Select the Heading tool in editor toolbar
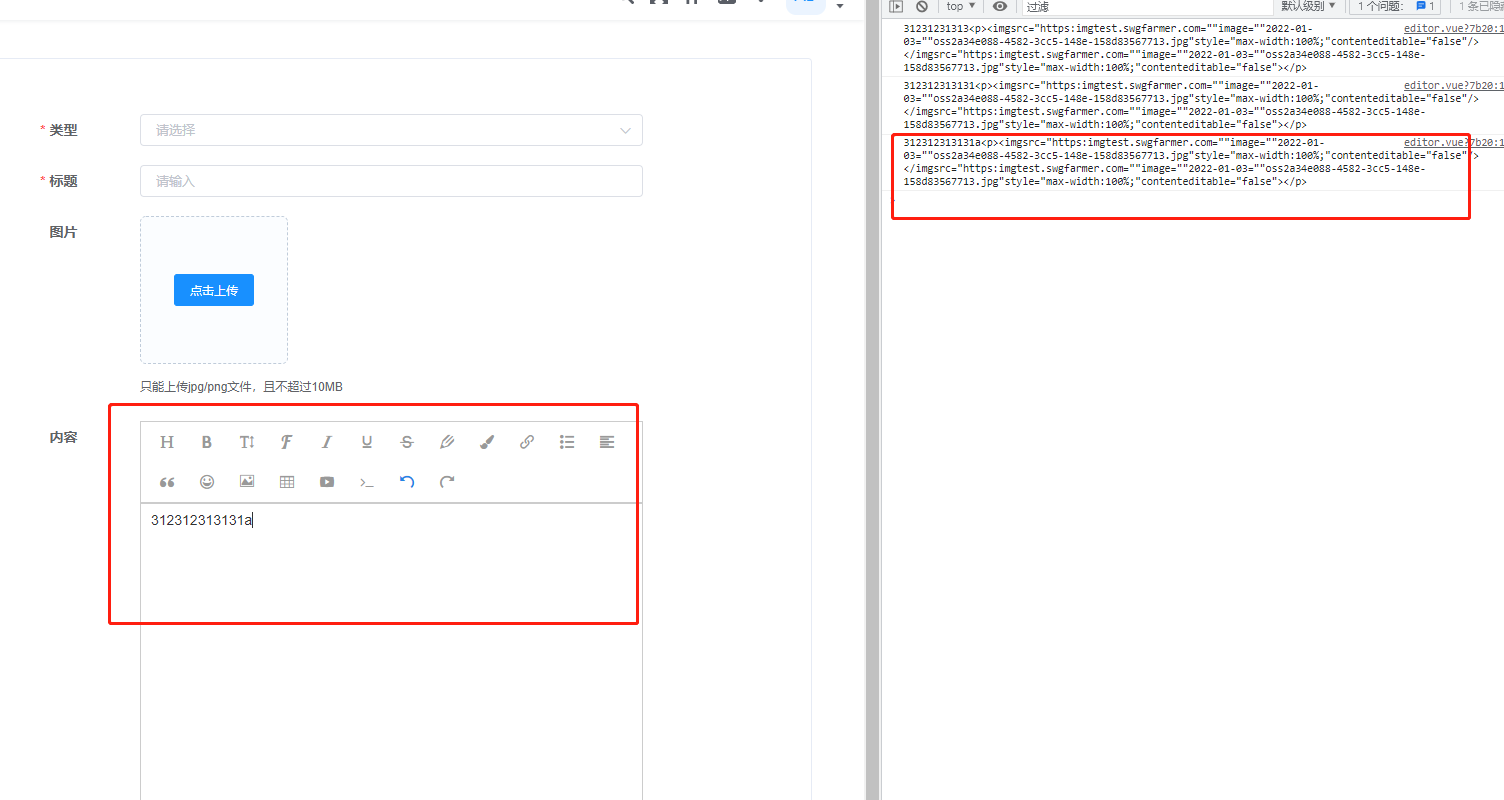 pyautogui.click(x=167, y=442)
